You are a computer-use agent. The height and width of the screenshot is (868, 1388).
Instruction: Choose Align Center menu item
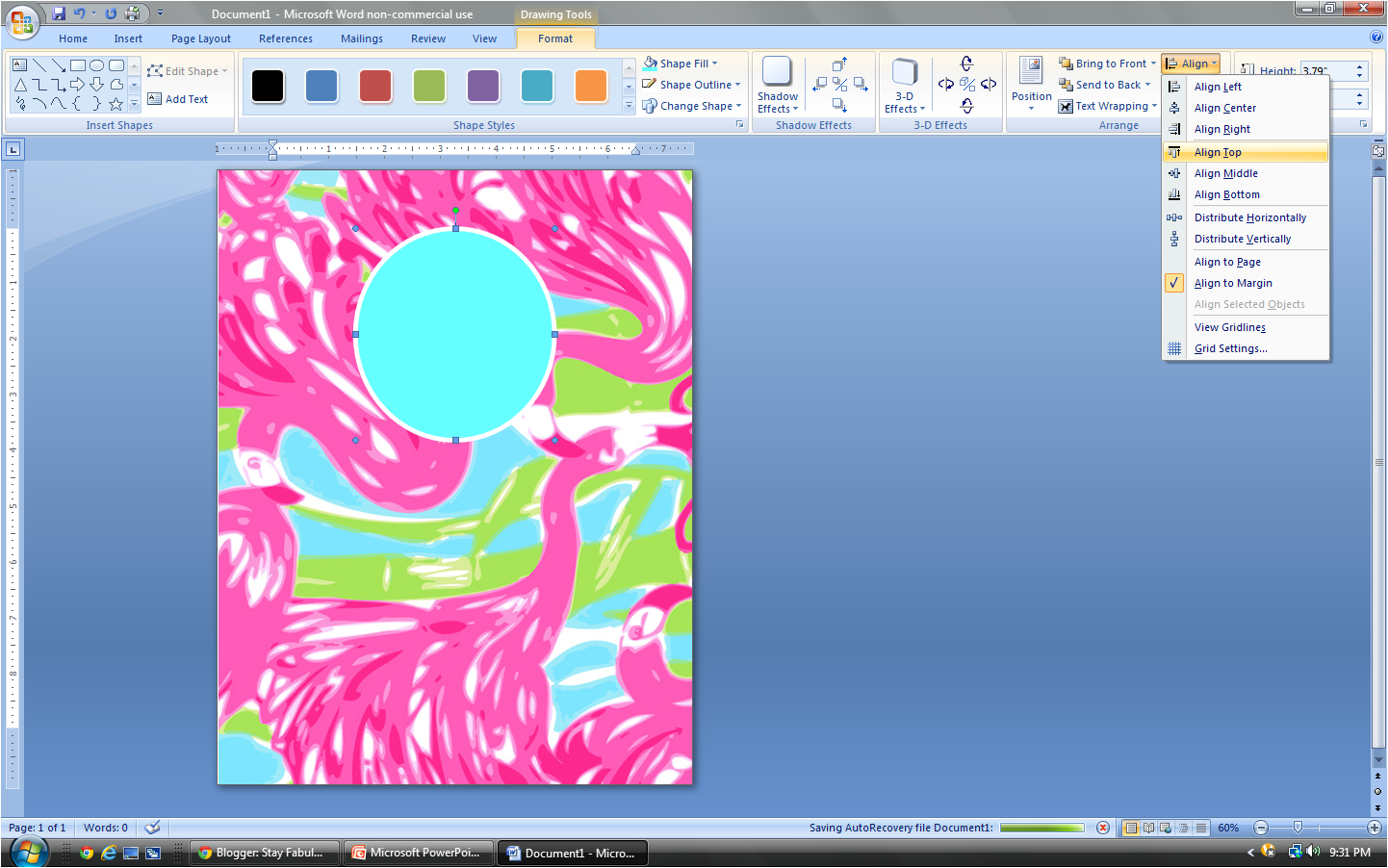[x=1246, y=108]
